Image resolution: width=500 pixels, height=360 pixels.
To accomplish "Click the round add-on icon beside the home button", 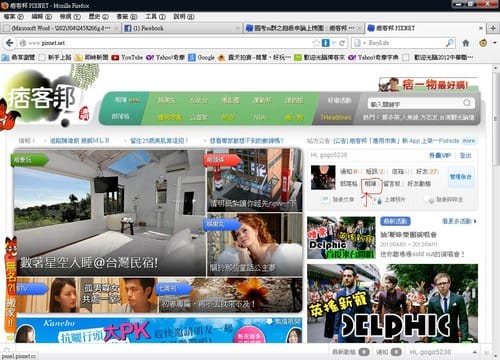I will click(483, 43).
